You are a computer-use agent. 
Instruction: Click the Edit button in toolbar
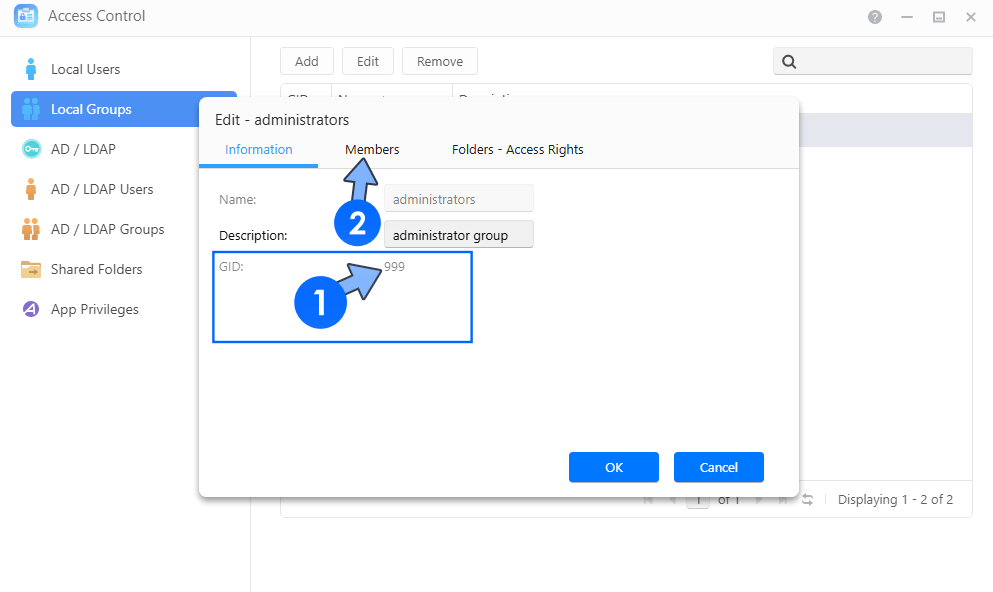pos(367,61)
